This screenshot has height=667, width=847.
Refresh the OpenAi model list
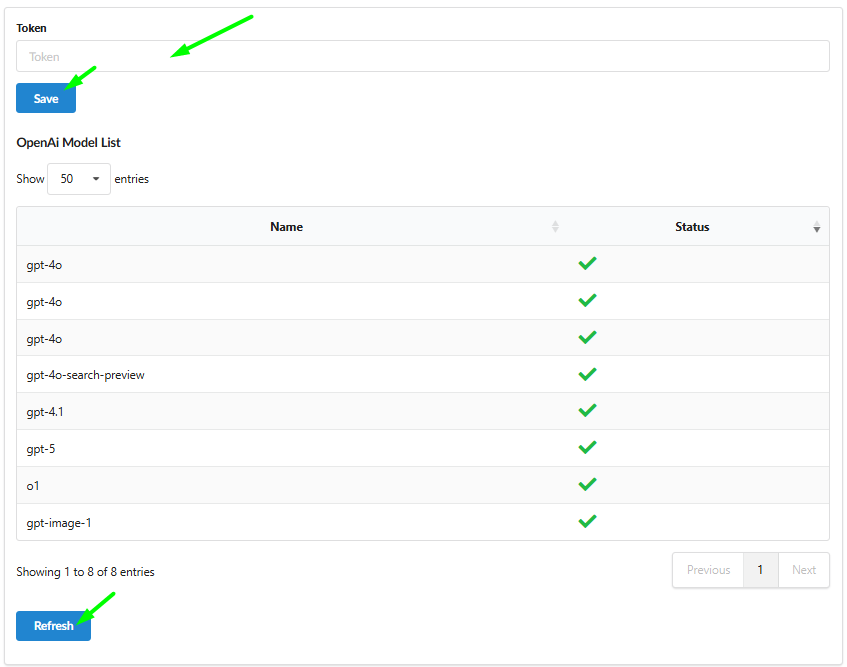coord(53,625)
